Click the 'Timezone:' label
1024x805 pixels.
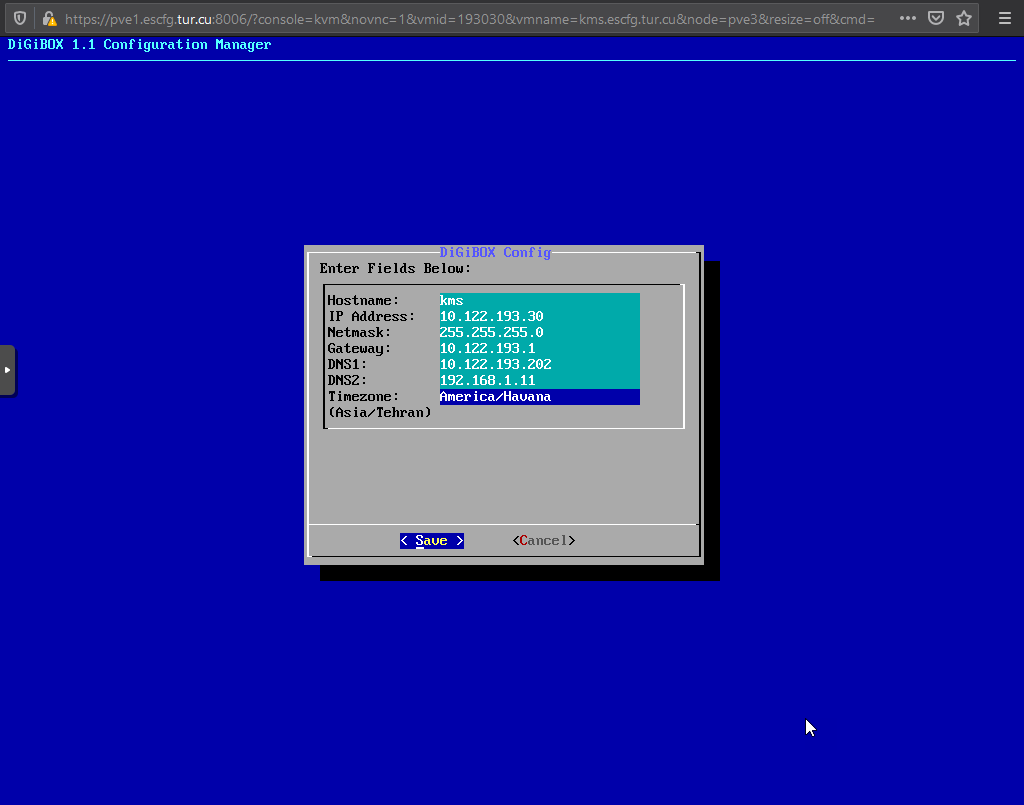point(363,397)
